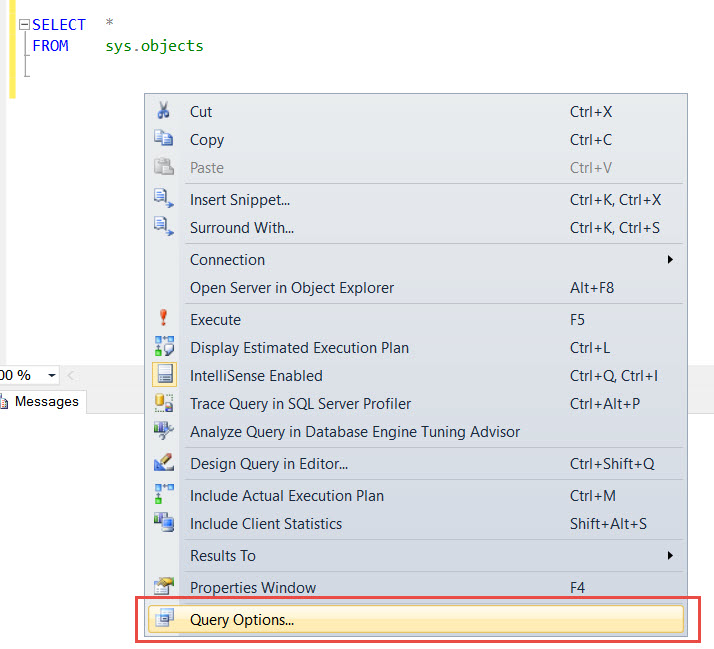Screen dimensions: 714x649
Task: Enable Include Client Statistics
Action: 415,523
